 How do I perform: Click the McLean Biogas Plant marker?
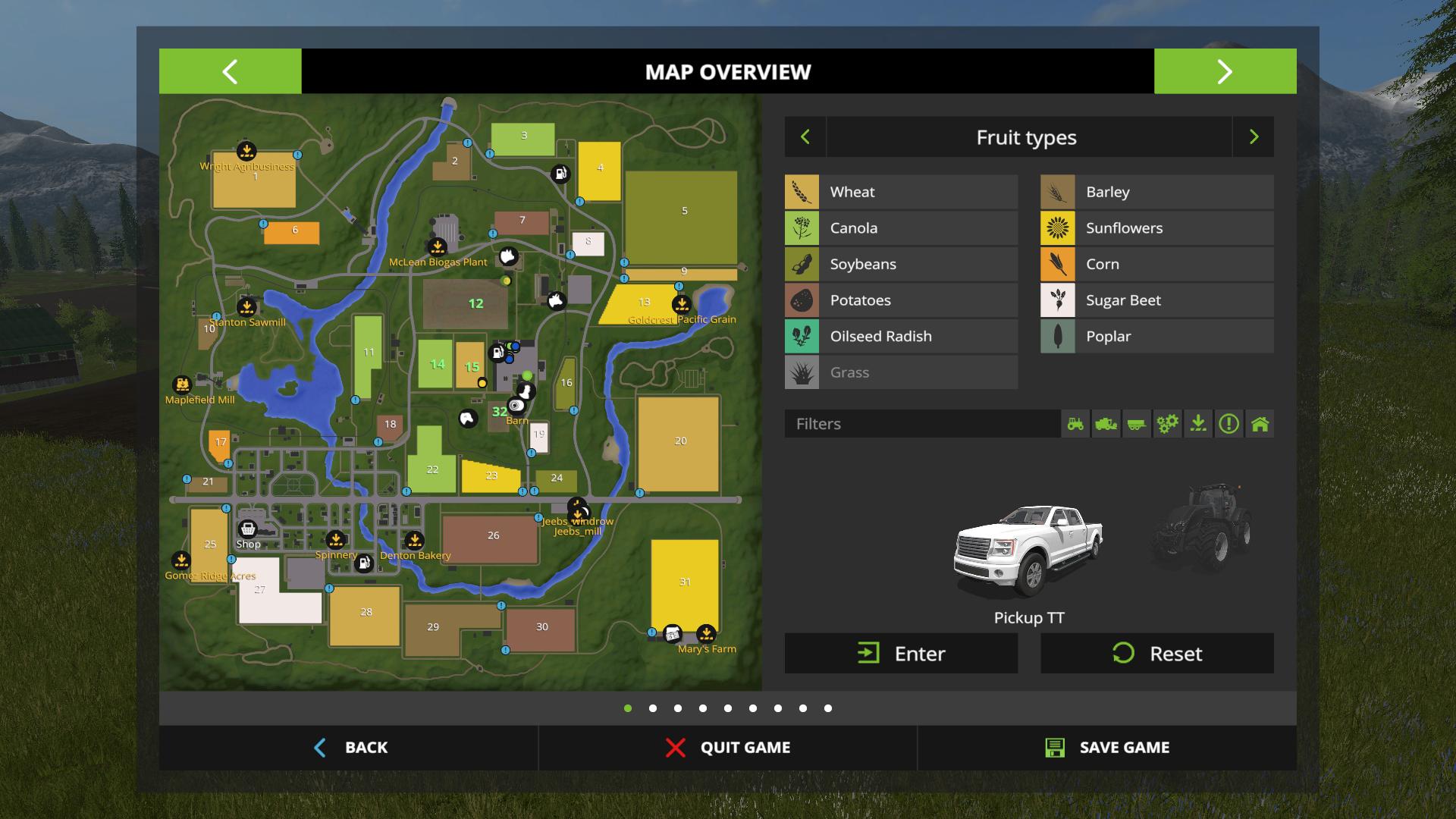tap(438, 247)
